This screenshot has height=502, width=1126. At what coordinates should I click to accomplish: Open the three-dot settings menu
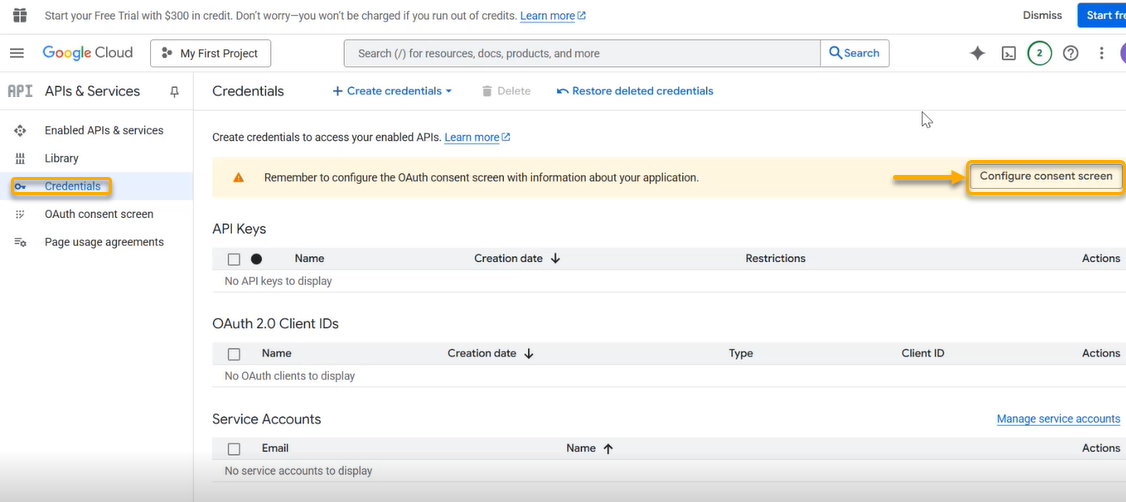pos(1101,53)
